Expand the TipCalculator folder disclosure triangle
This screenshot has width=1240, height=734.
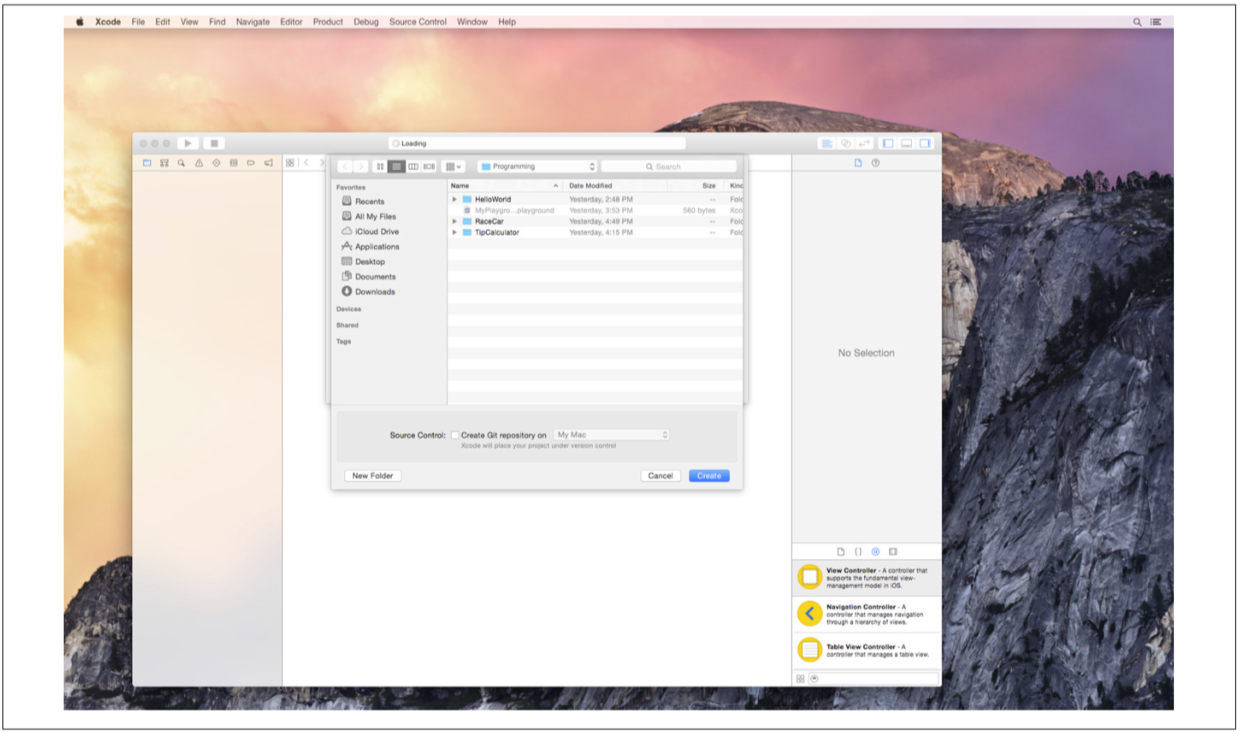pyautogui.click(x=455, y=232)
